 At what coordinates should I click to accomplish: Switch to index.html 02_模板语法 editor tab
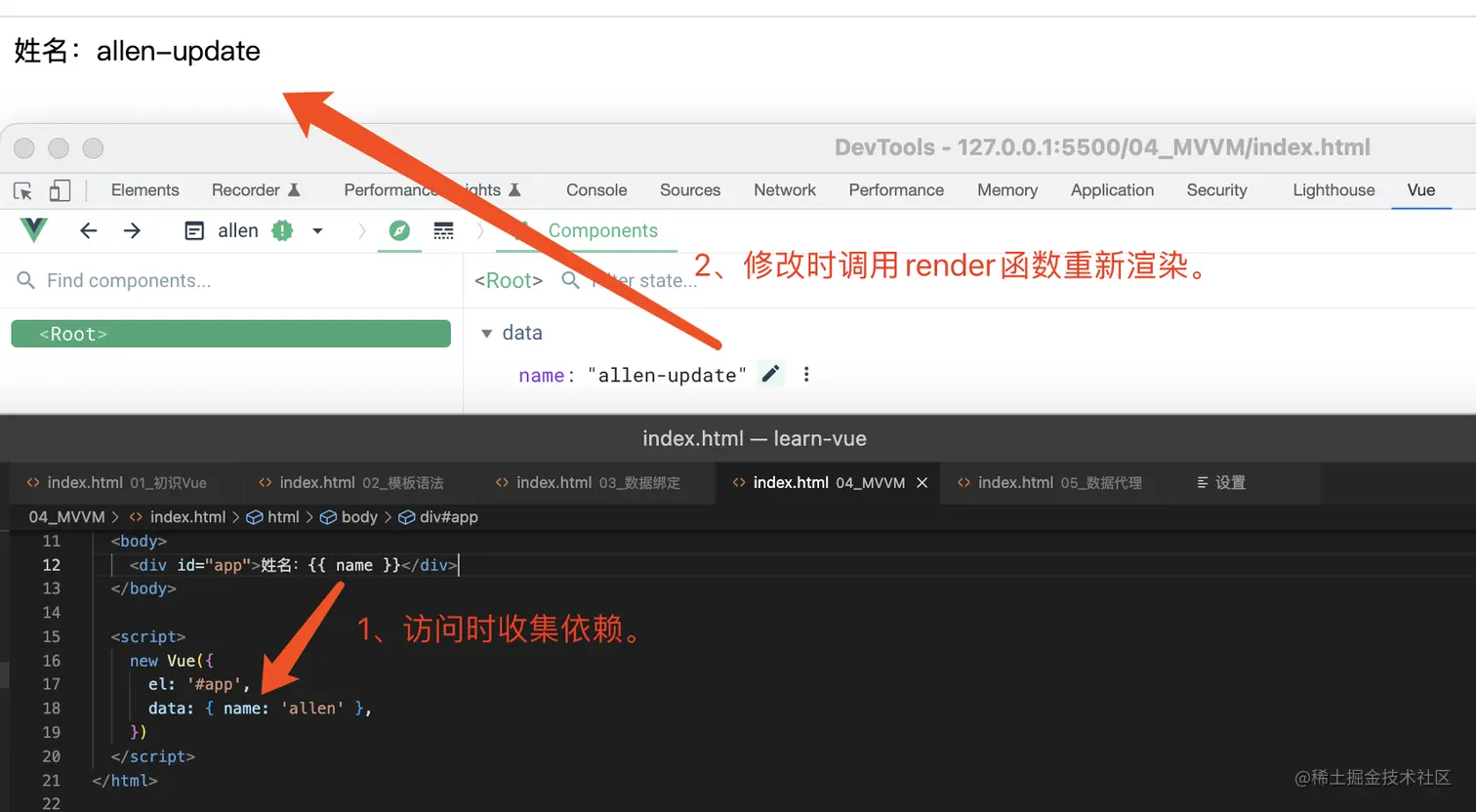point(361,483)
